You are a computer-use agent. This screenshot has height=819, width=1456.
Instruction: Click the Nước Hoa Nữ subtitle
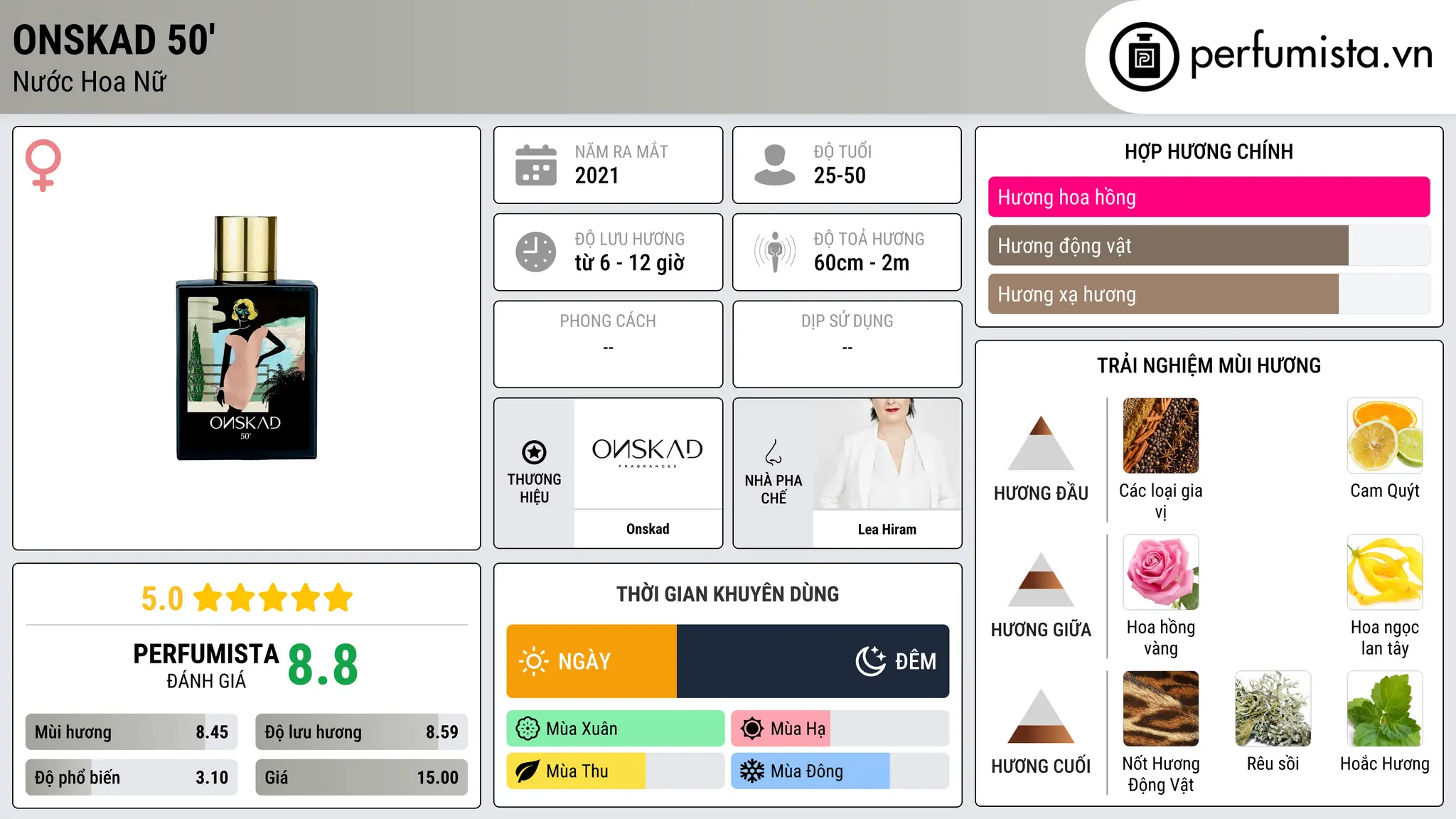pos(90,82)
